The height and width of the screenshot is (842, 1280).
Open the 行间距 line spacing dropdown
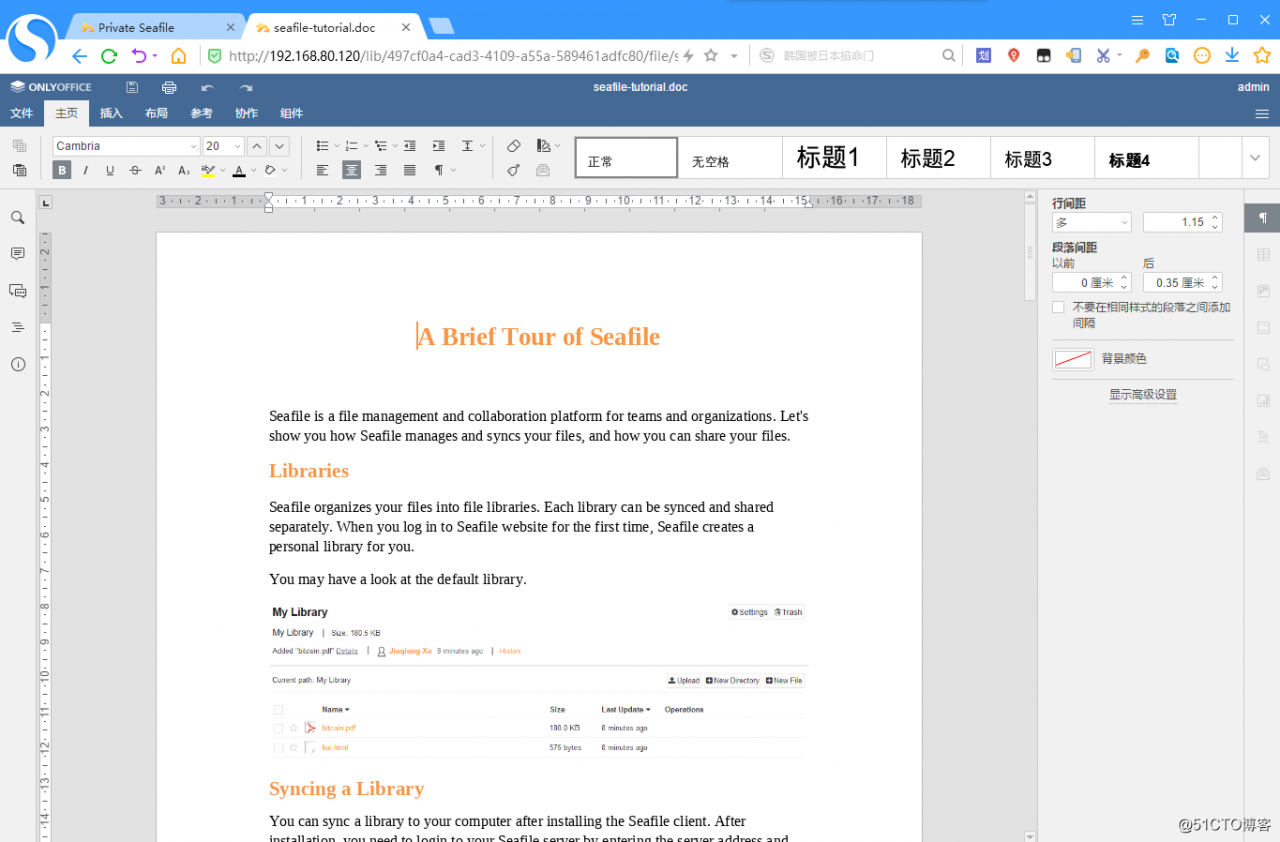point(1090,221)
